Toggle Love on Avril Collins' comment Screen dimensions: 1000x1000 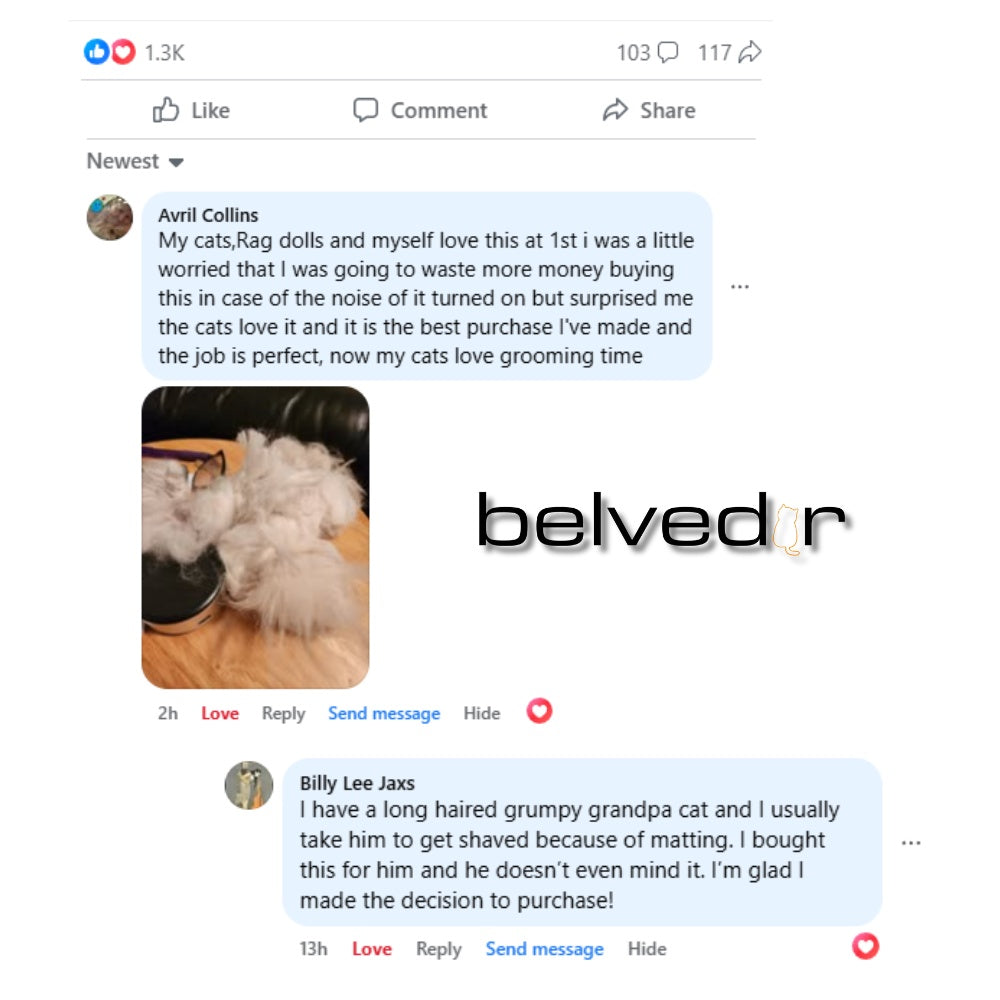pos(220,713)
